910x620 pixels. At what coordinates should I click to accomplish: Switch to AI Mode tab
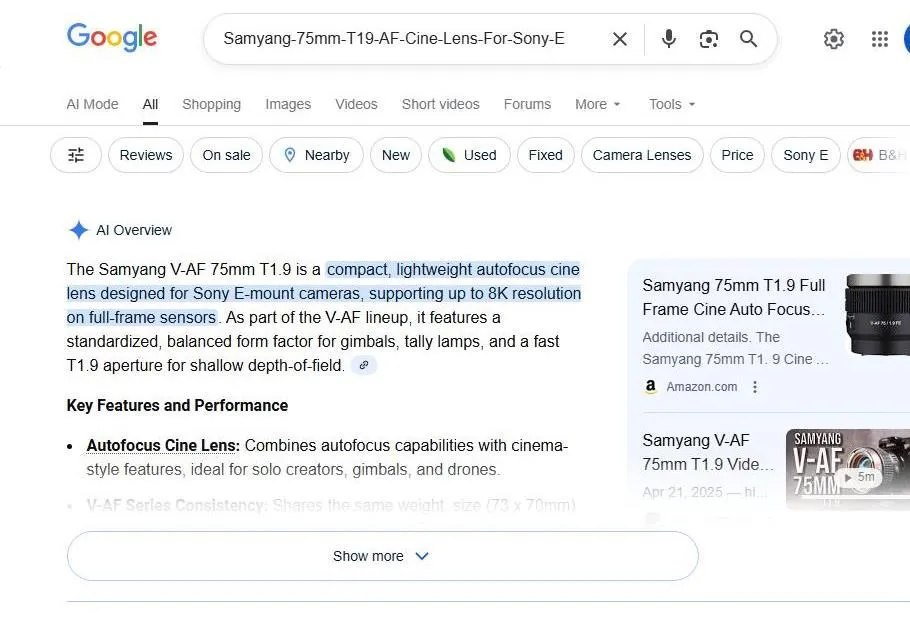pos(92,104)
